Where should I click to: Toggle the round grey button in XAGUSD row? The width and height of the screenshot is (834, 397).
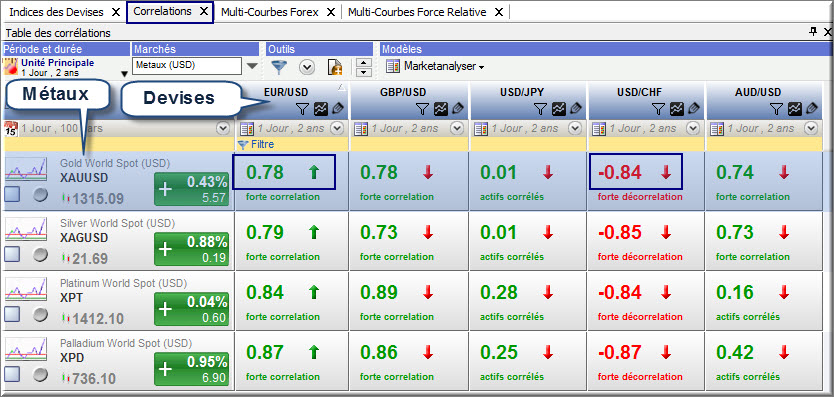(x=40, y=255)
